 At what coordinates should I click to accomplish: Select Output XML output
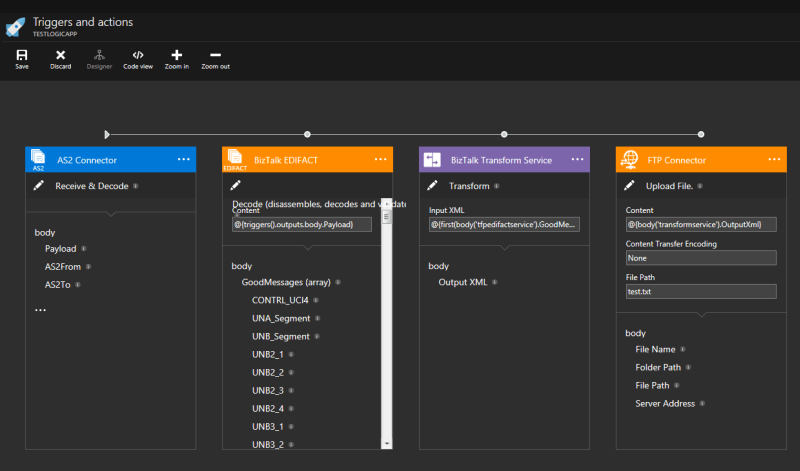[463, 282]
